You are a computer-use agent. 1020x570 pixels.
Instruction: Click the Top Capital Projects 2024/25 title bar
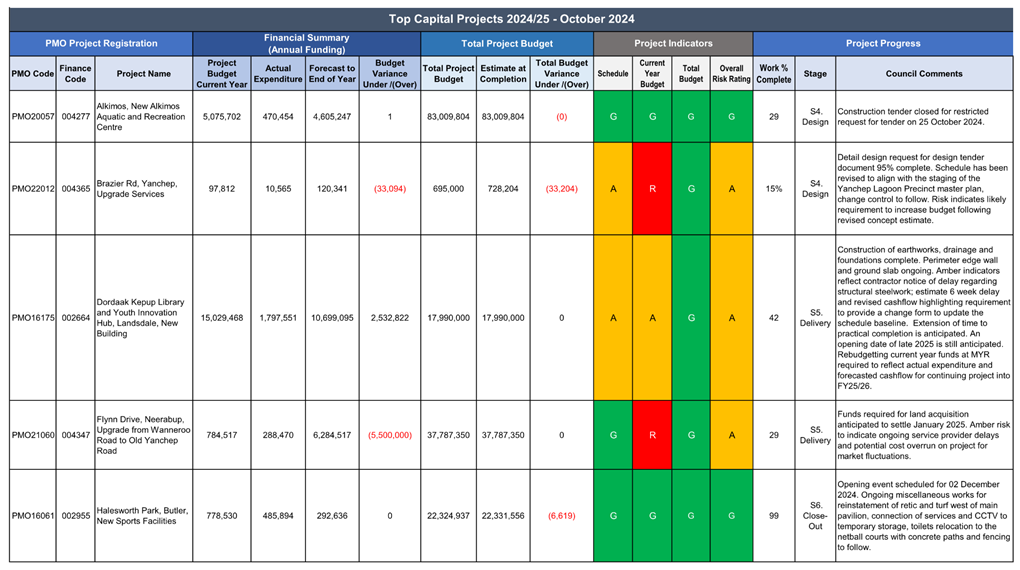pyautogui.click(x=510, y=19)
